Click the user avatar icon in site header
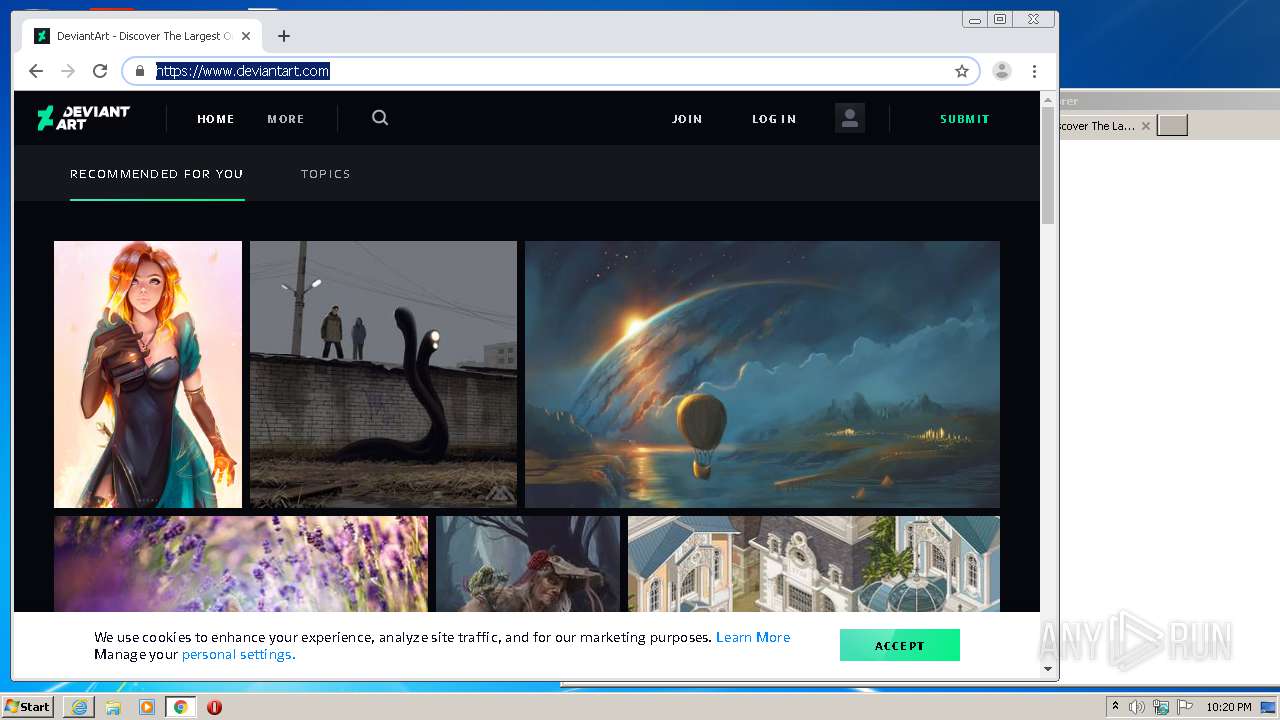The width and height of the screenshot is (1280, 720). click(x=850, y=118)
